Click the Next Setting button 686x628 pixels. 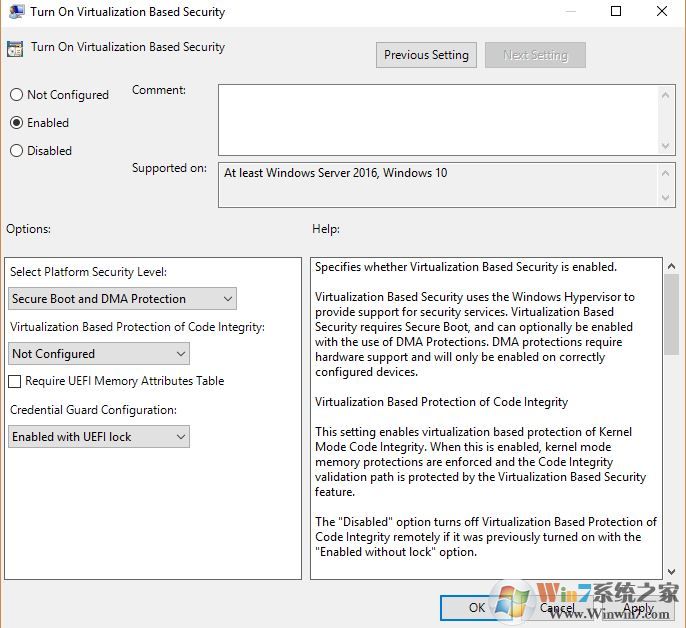pos(535,55)
